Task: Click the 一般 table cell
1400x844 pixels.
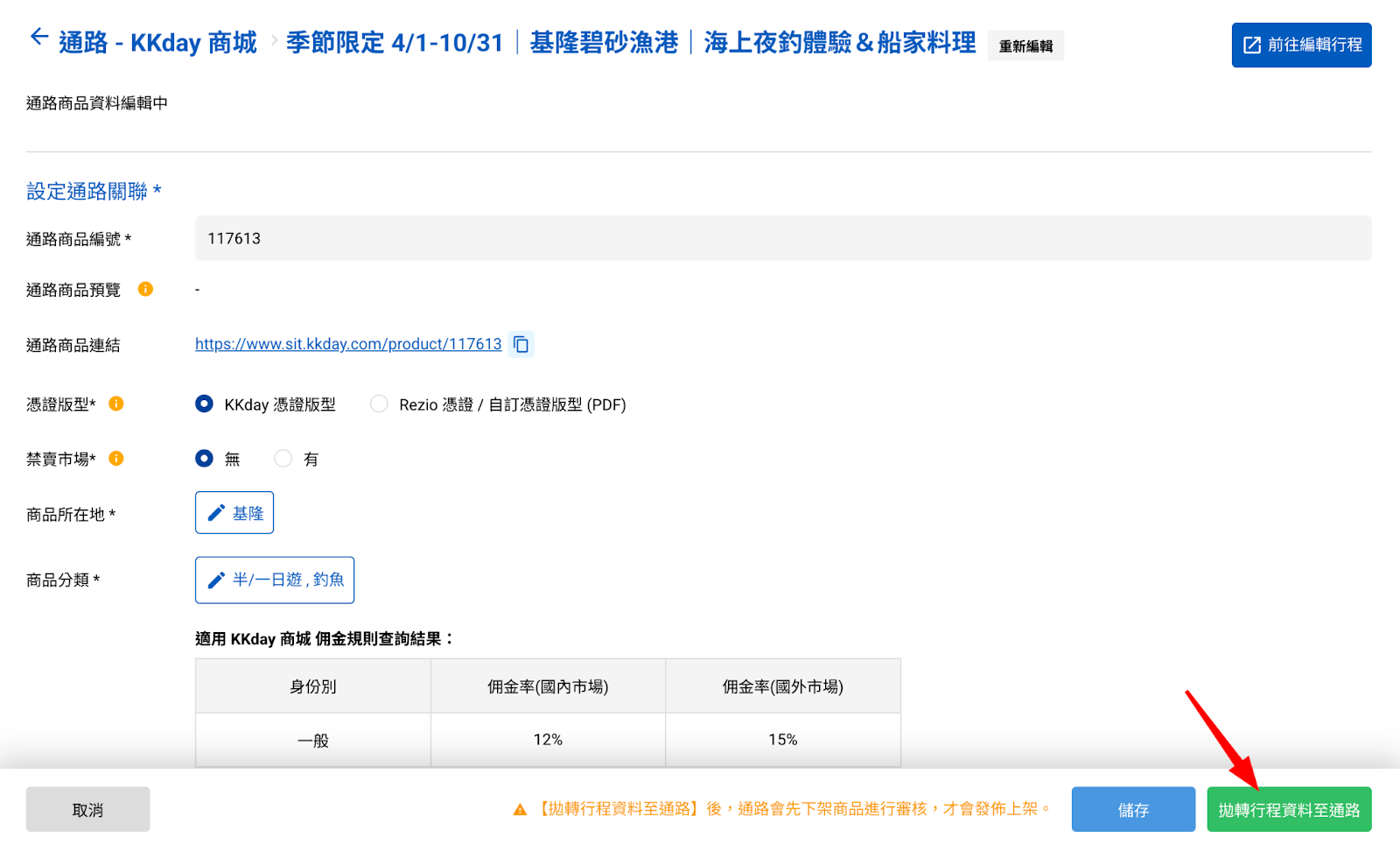Action: point(313,740)
